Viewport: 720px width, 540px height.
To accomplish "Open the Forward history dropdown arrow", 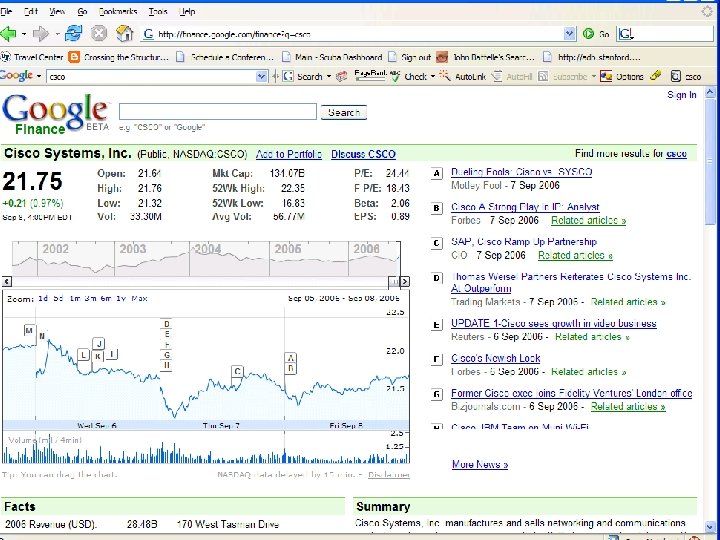I will [57, 34].
